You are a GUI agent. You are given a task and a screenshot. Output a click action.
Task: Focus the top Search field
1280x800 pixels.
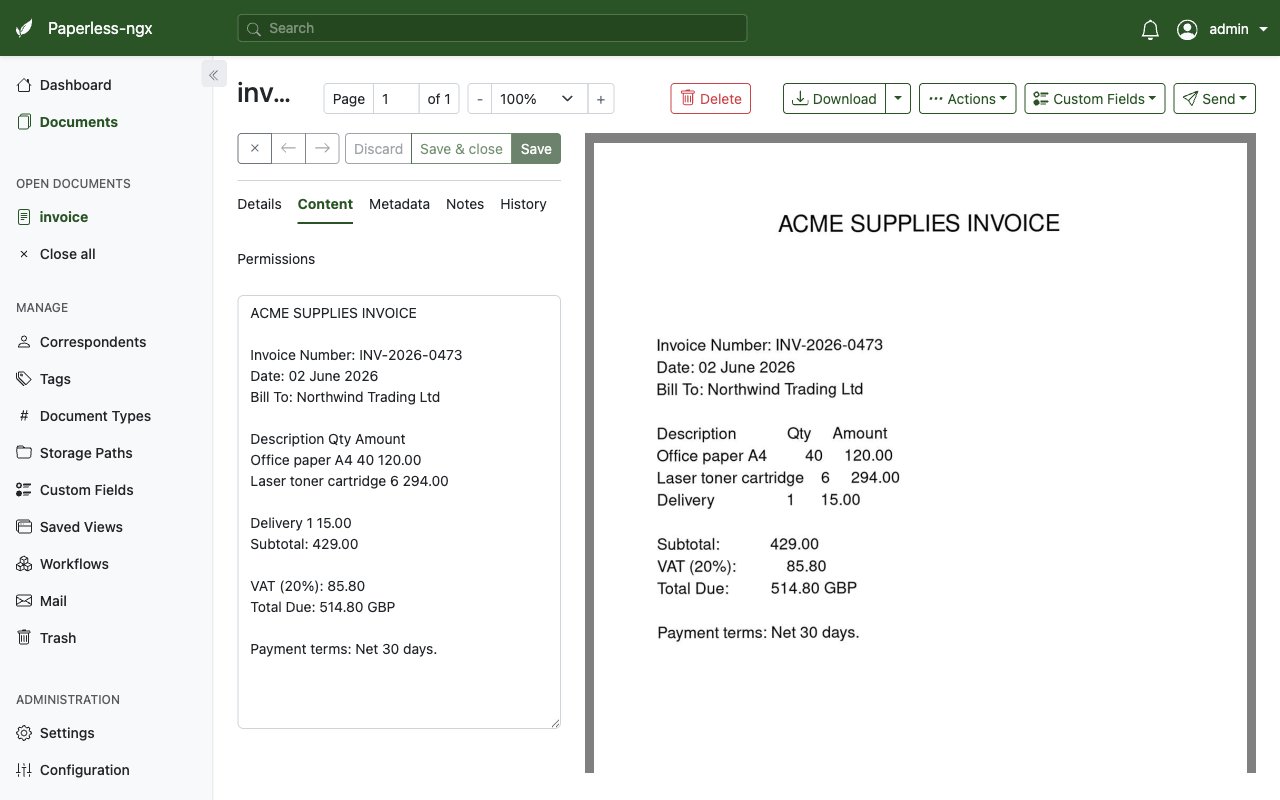coord(492,28)
